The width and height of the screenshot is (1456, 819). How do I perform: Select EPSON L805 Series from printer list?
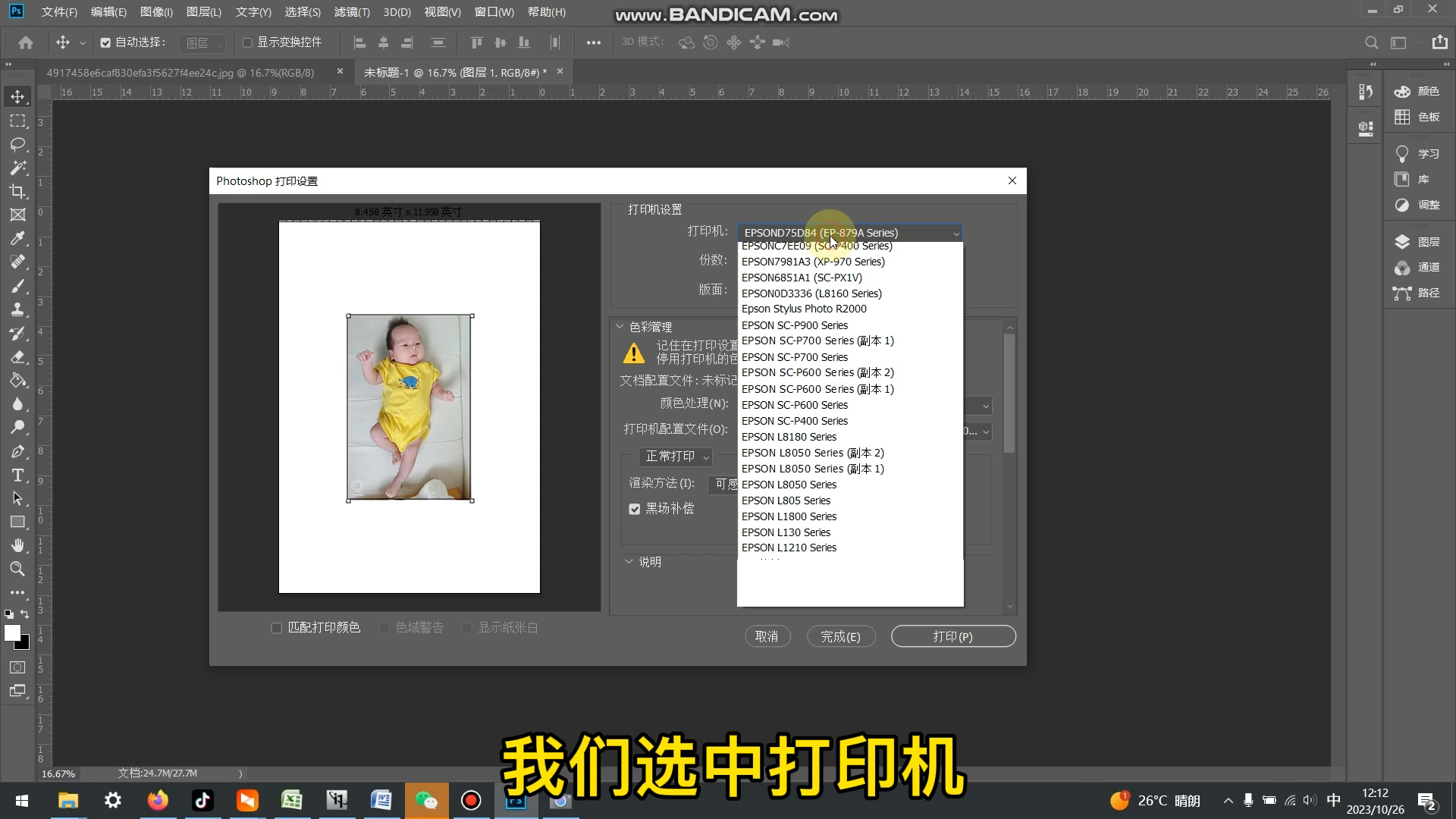click(x=786, y=500)
